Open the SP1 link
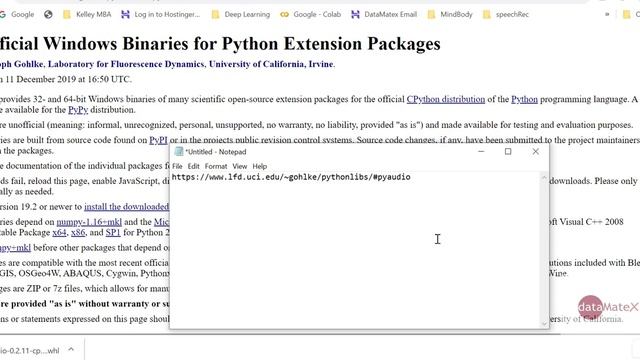This screenshot has height=360, width=640. pyautogui.click(x=113, y=232)
